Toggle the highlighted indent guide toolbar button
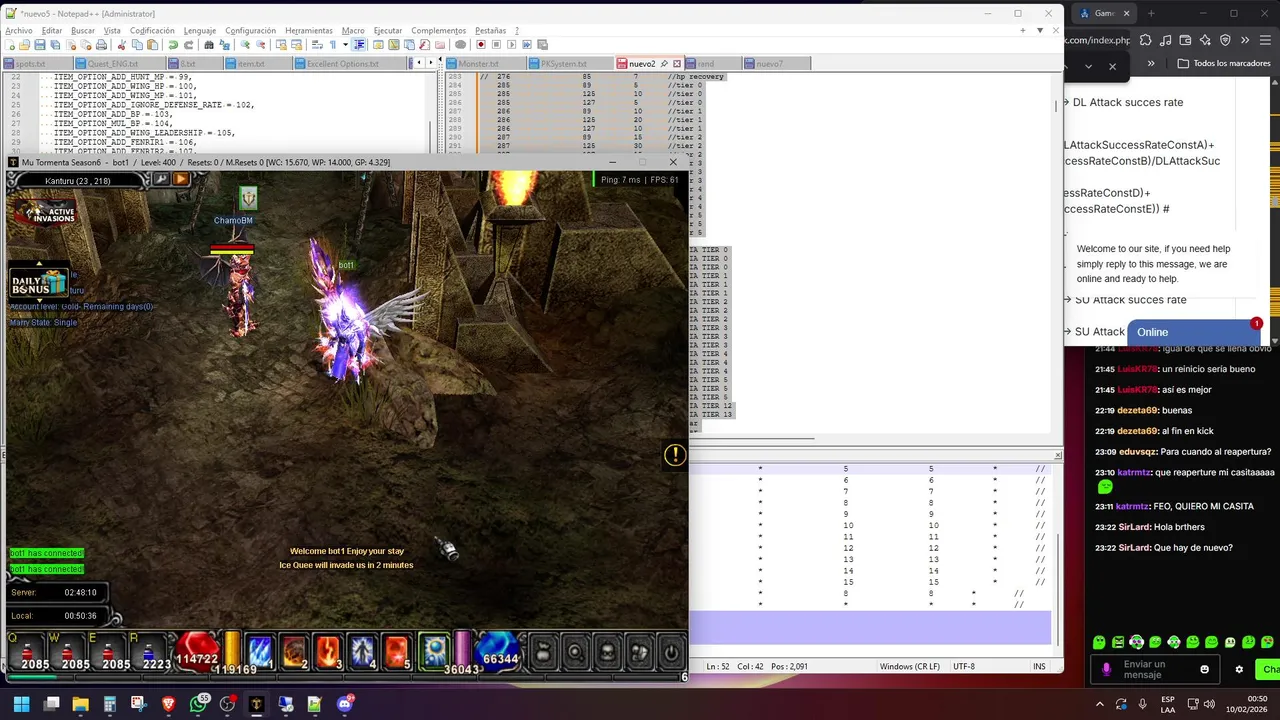Image resolution: width=1280 pixels, height=720 pixels. [x=359, y=44]
